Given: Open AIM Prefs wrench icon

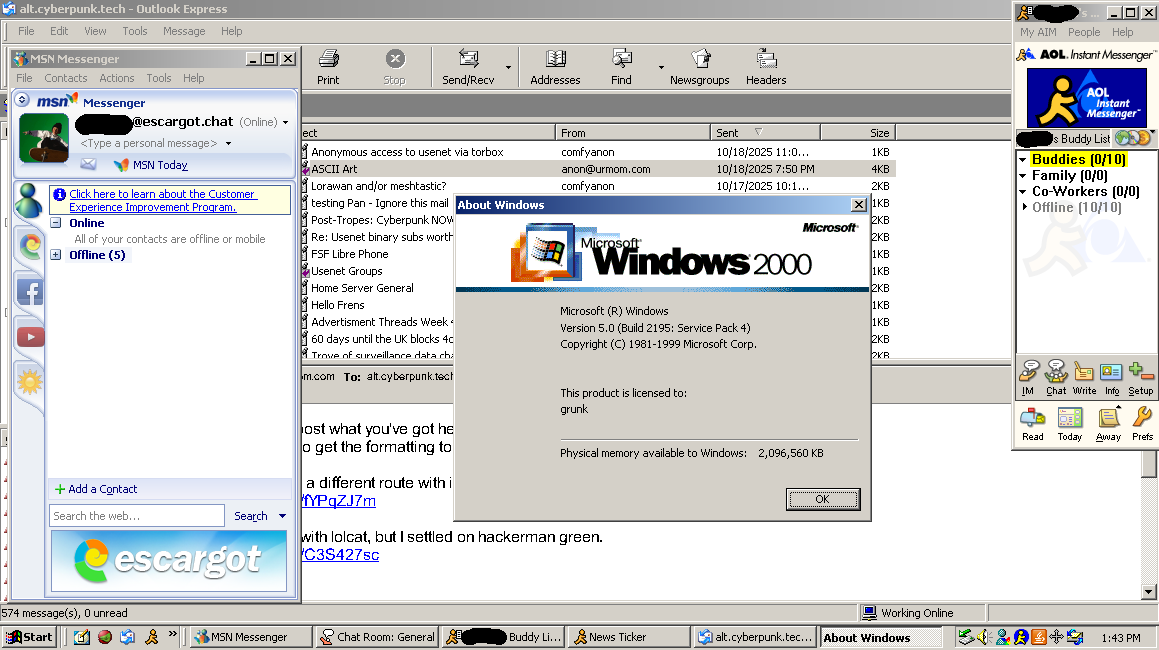Looking at the screenshot, I should [1142, 417].
